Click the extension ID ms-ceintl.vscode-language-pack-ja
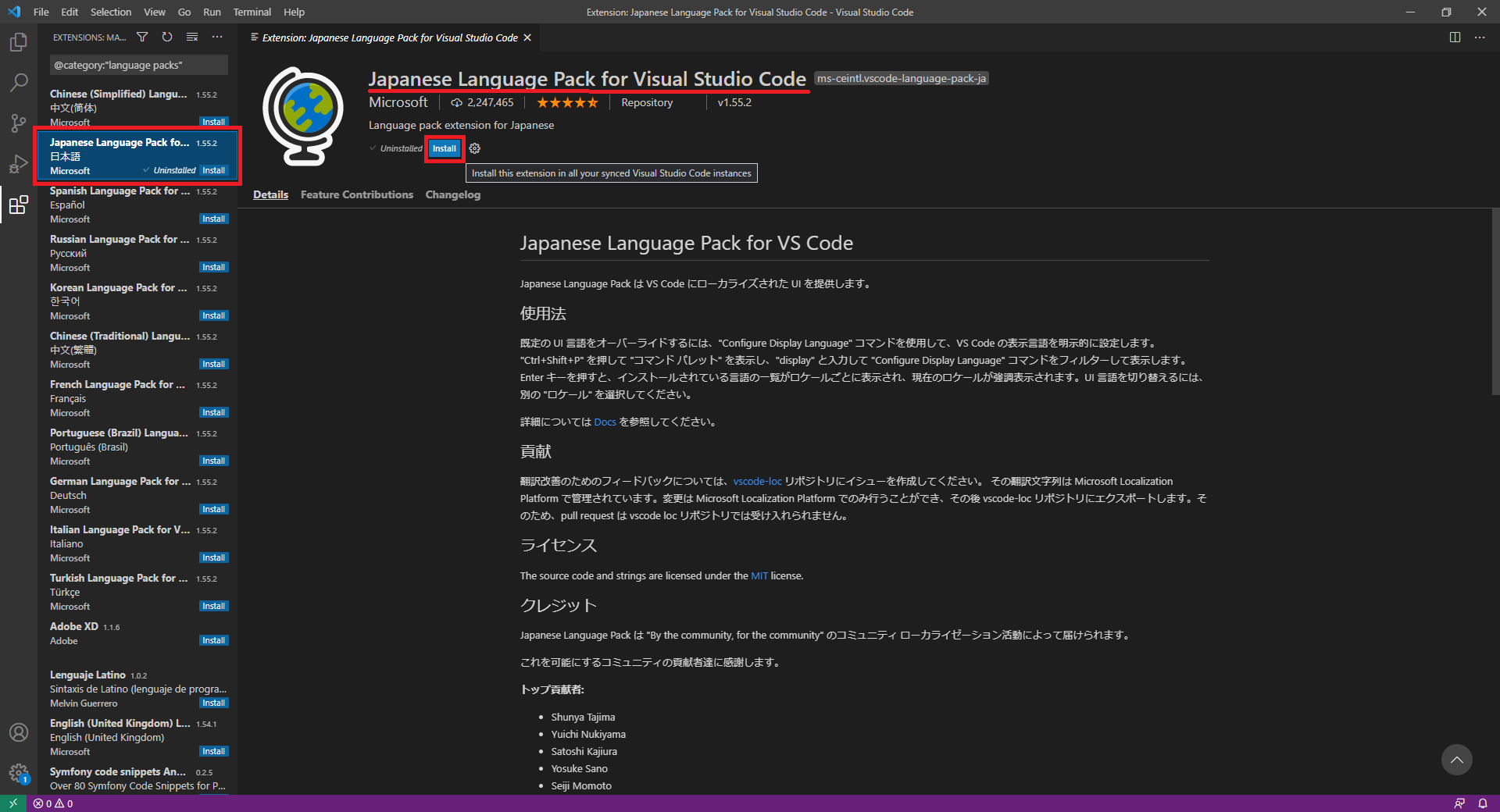Image resolution: width=1500 pixels, height=812 pixels. [x=902, y=78]
